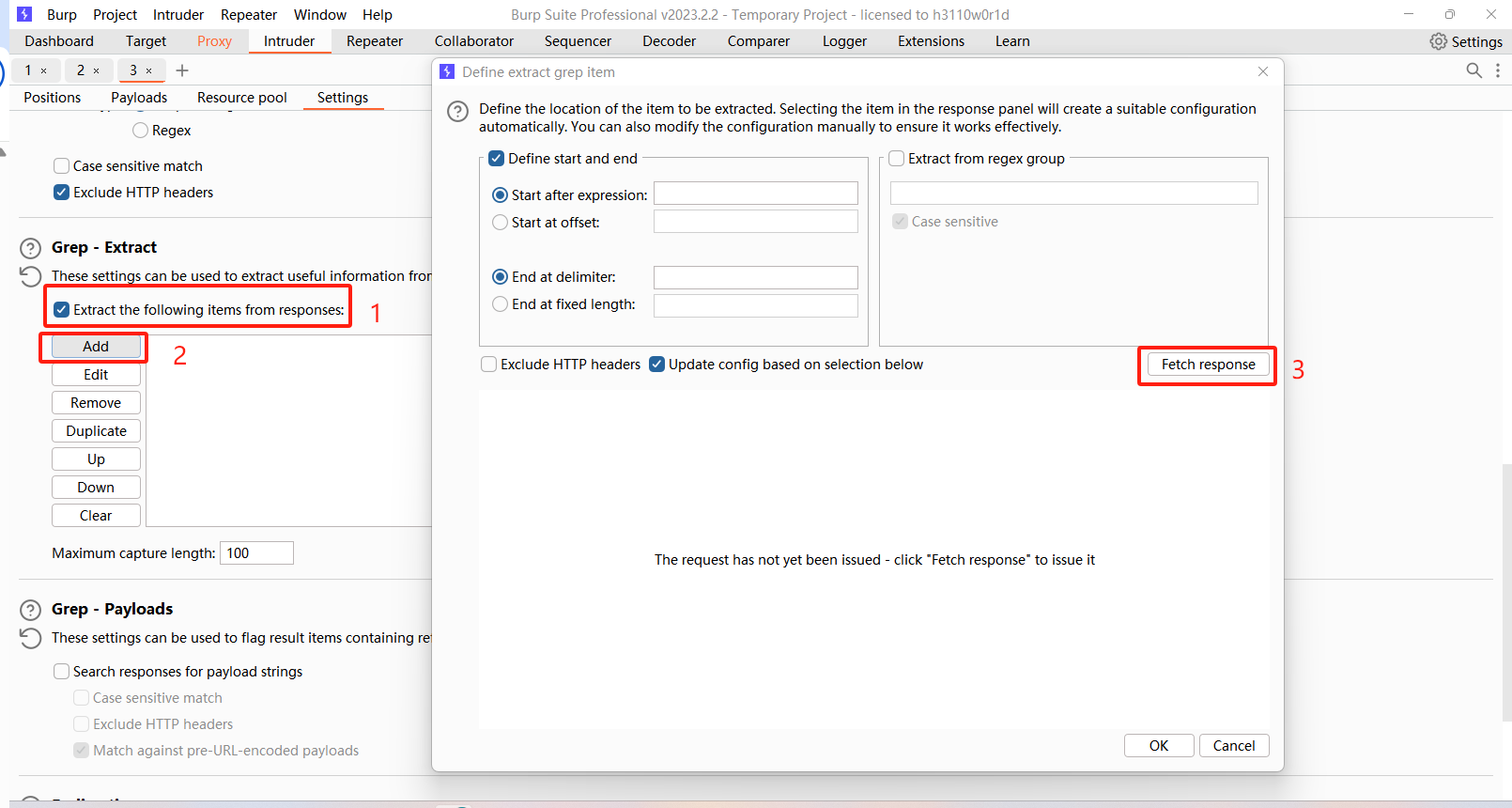1512x808 pixels.
Task: Toggle Extract the following items from responses
Action: click(62, 310)
